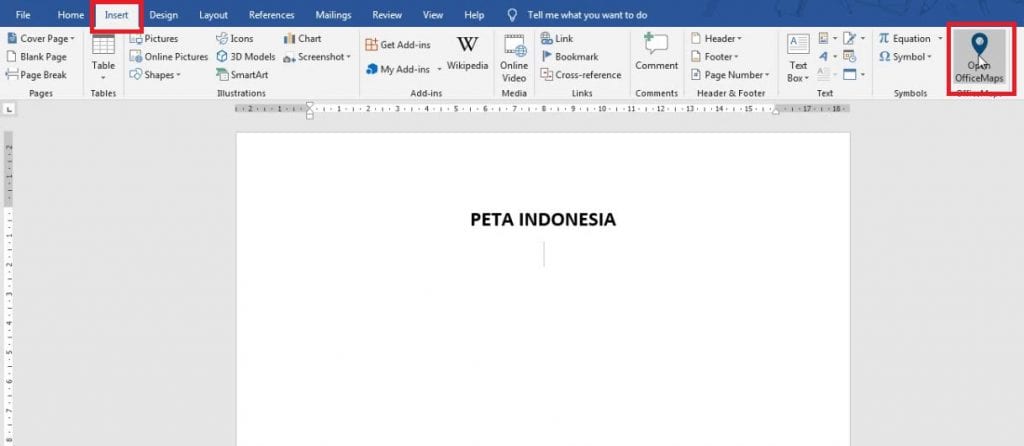Insert 3D Models
The width and height of the screenshot is (1024, 446).
pos(246,57)
